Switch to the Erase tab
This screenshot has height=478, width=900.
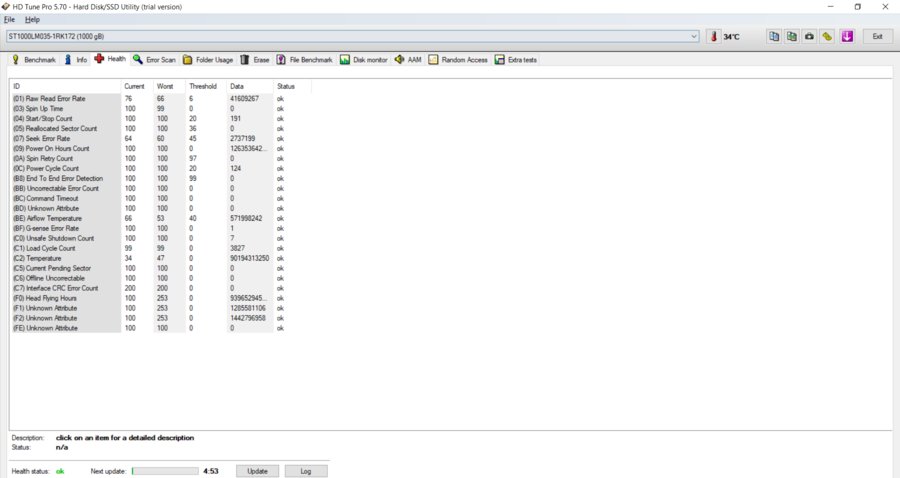coord(255,60)
